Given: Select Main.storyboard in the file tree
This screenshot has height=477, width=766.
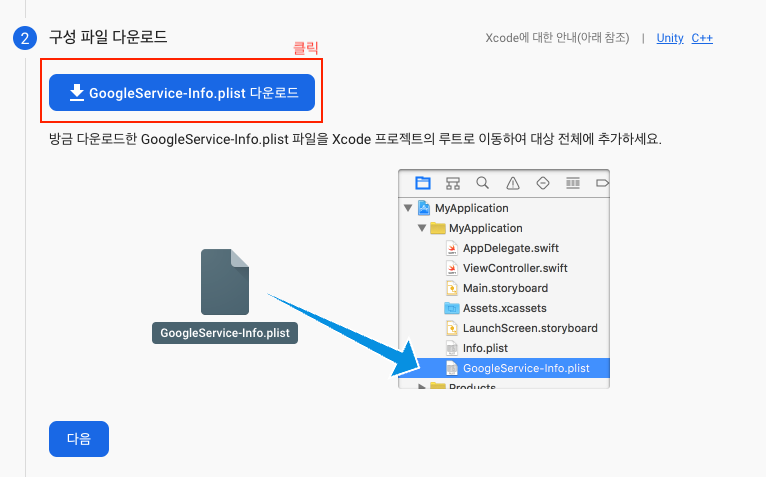Looking at the screenshot, I should pos(504,288).
